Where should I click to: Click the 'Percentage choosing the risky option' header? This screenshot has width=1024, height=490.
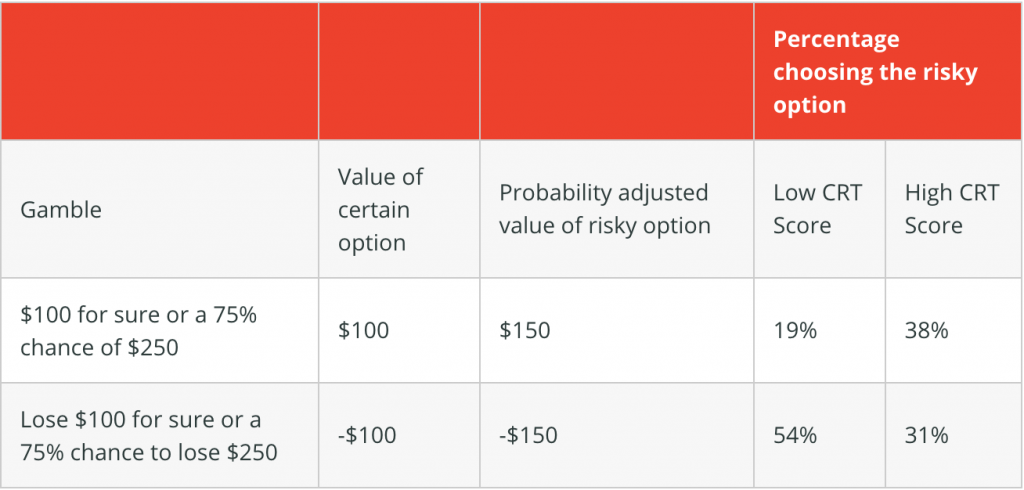[x=875, y=72]
